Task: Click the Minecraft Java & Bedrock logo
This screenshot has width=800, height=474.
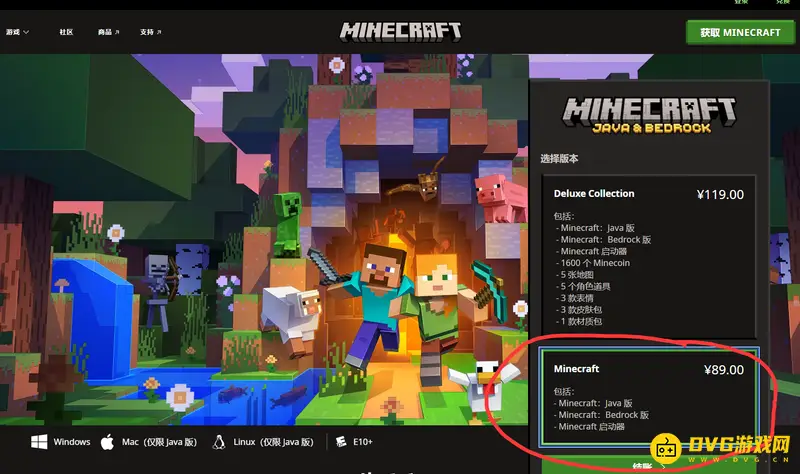Action: click(650, 115)
